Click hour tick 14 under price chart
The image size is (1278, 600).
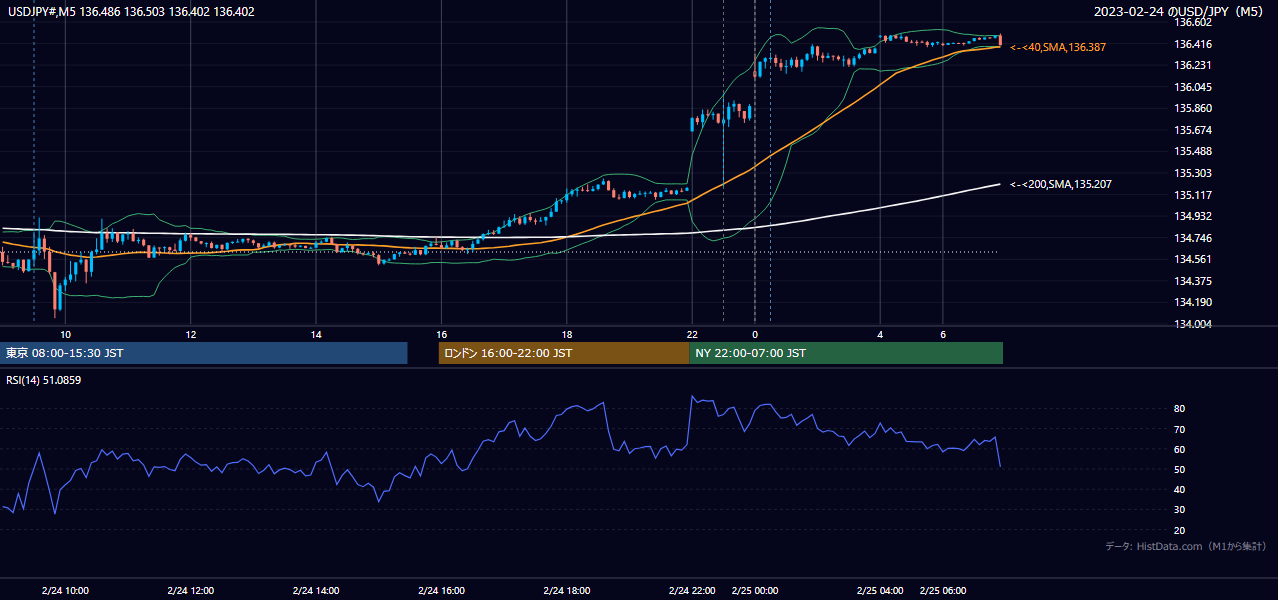[x=316, y=334]
